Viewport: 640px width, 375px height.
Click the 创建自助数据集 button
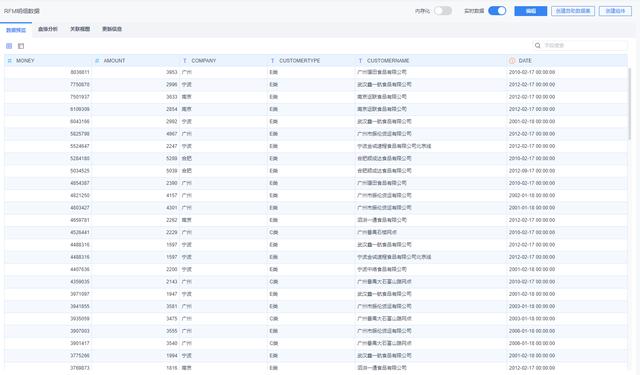pos(573,11)
